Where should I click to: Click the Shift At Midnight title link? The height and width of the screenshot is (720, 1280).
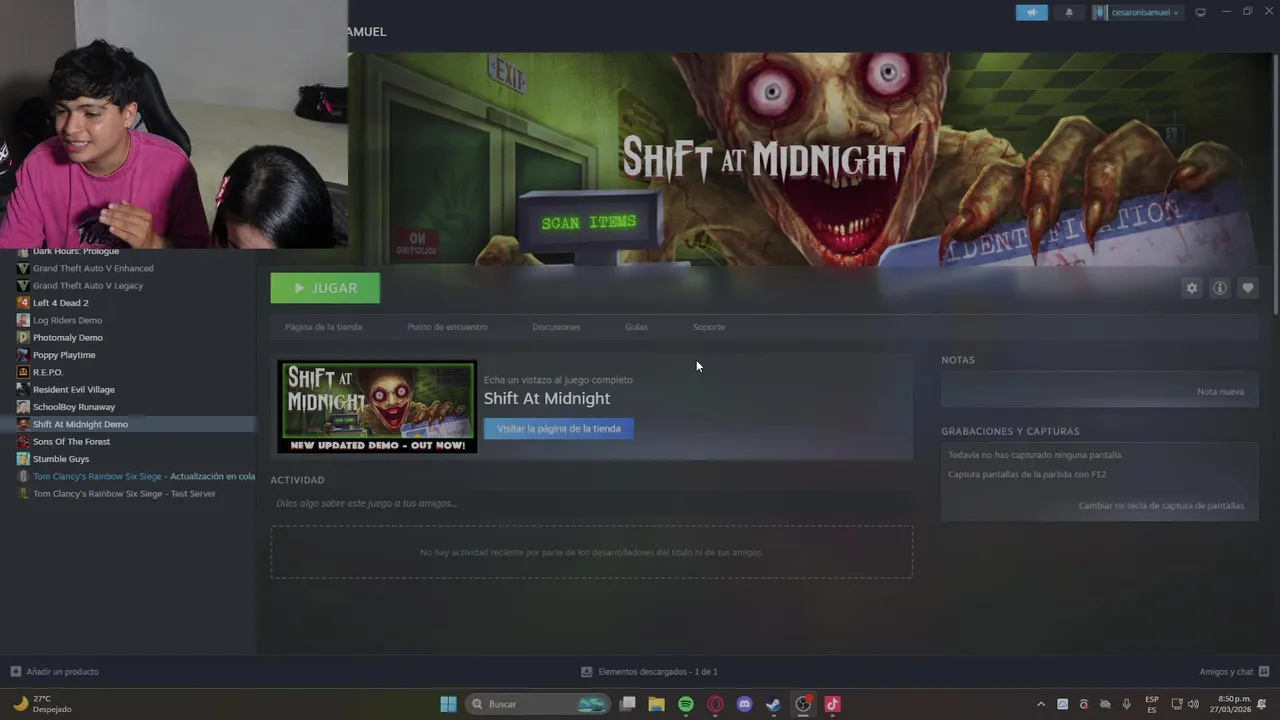[547, 398]
